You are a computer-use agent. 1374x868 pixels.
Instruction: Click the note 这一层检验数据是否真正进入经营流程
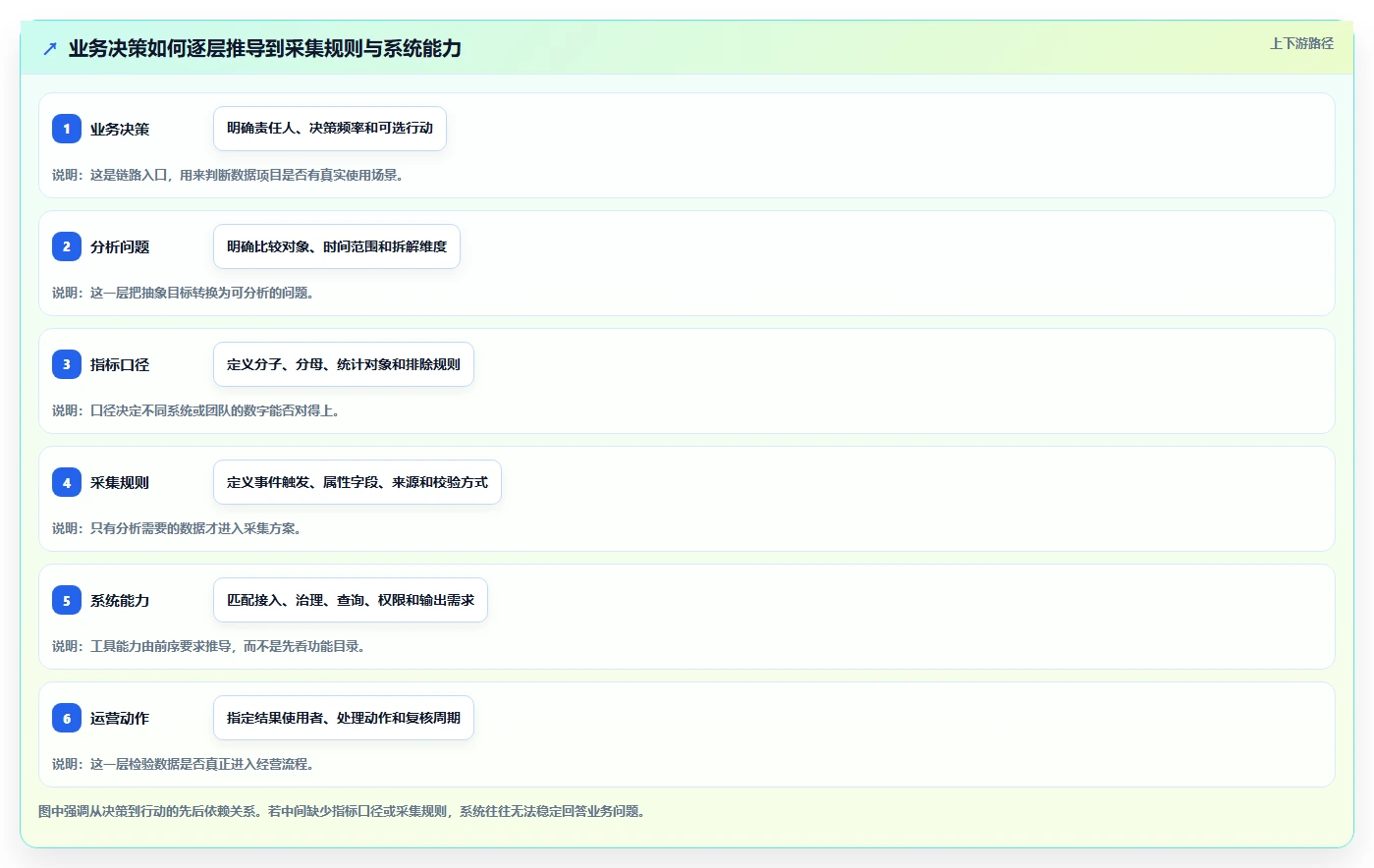coord(183,764)
